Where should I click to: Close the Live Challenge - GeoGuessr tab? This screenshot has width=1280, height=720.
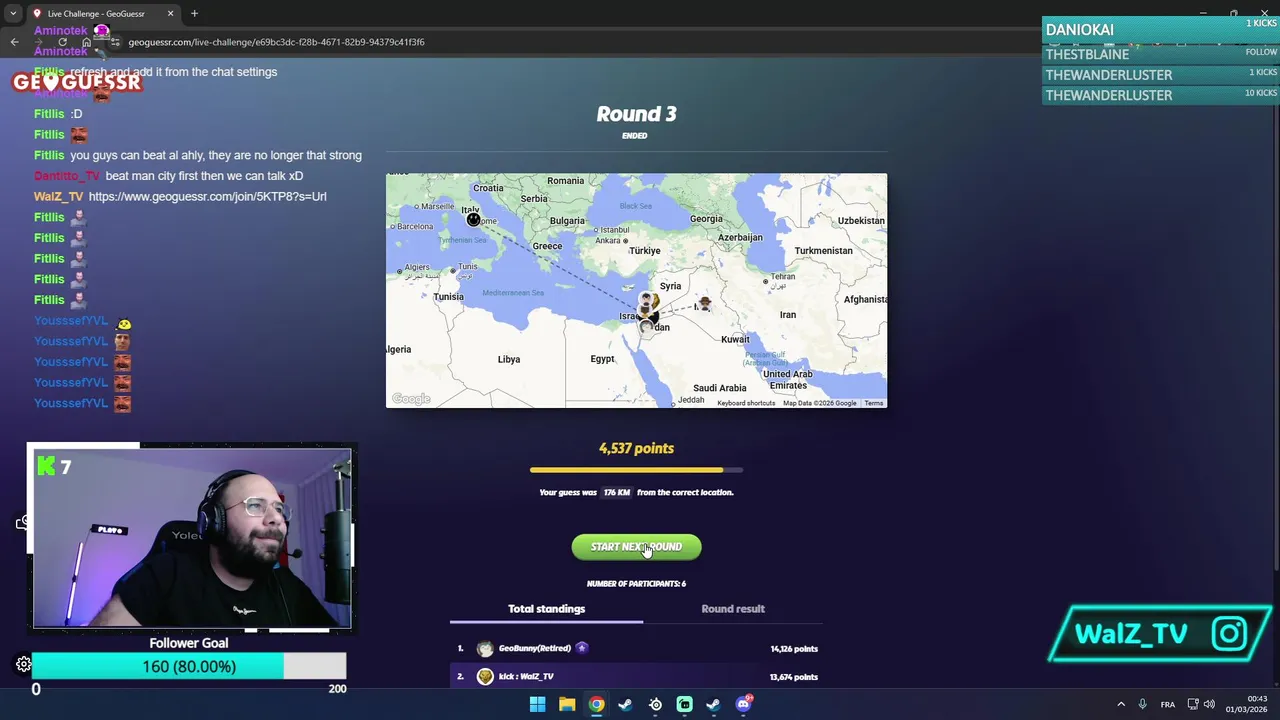pyautogui.click(x=170, y=14)
